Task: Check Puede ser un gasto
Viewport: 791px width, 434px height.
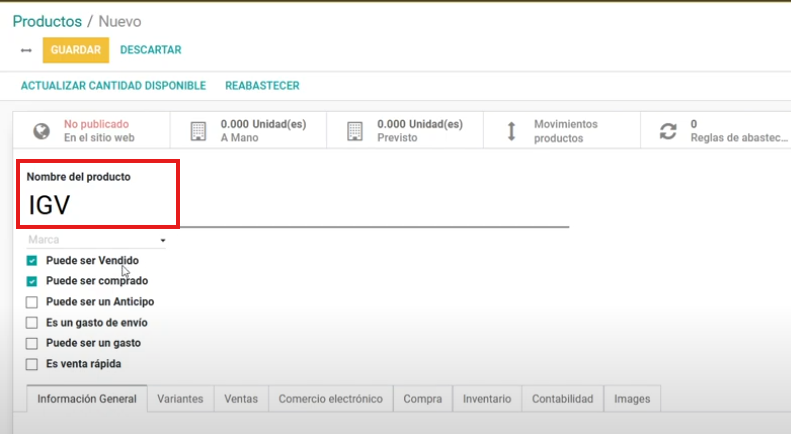Action: click(32, 343)
